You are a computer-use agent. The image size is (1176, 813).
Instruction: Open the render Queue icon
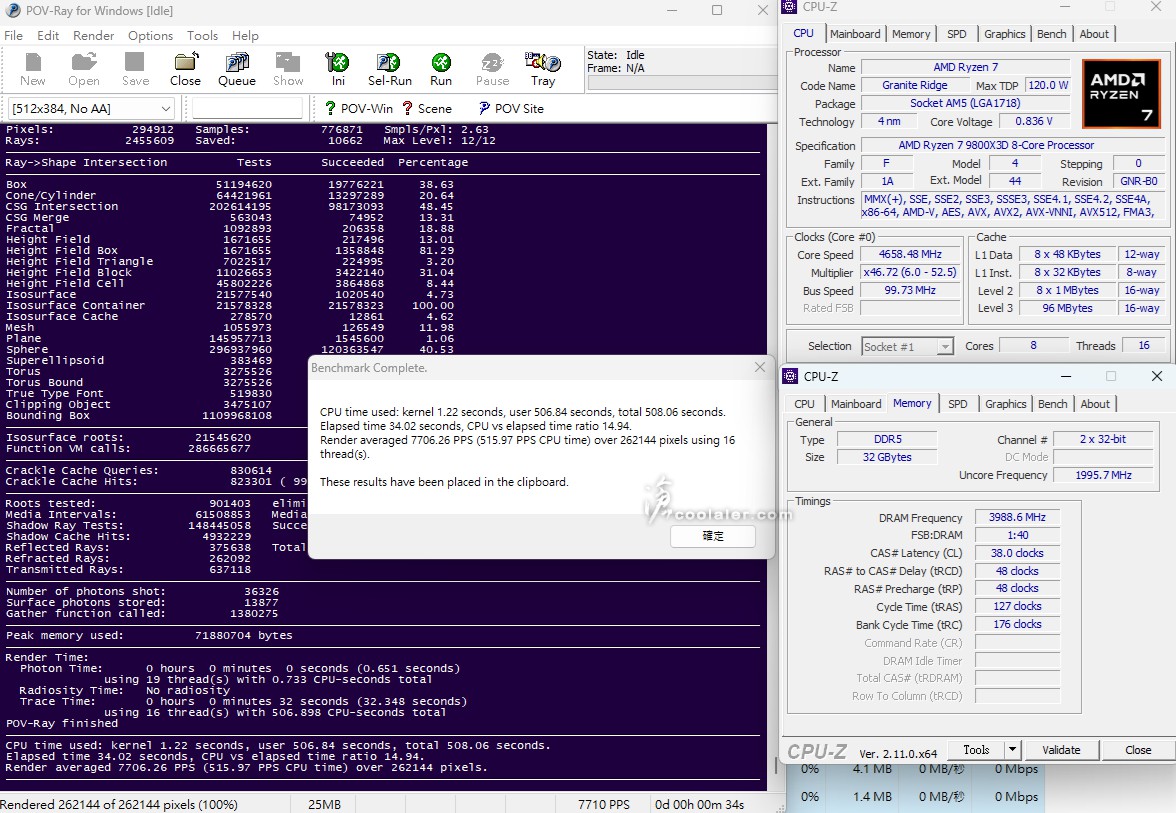pos(237,70)
